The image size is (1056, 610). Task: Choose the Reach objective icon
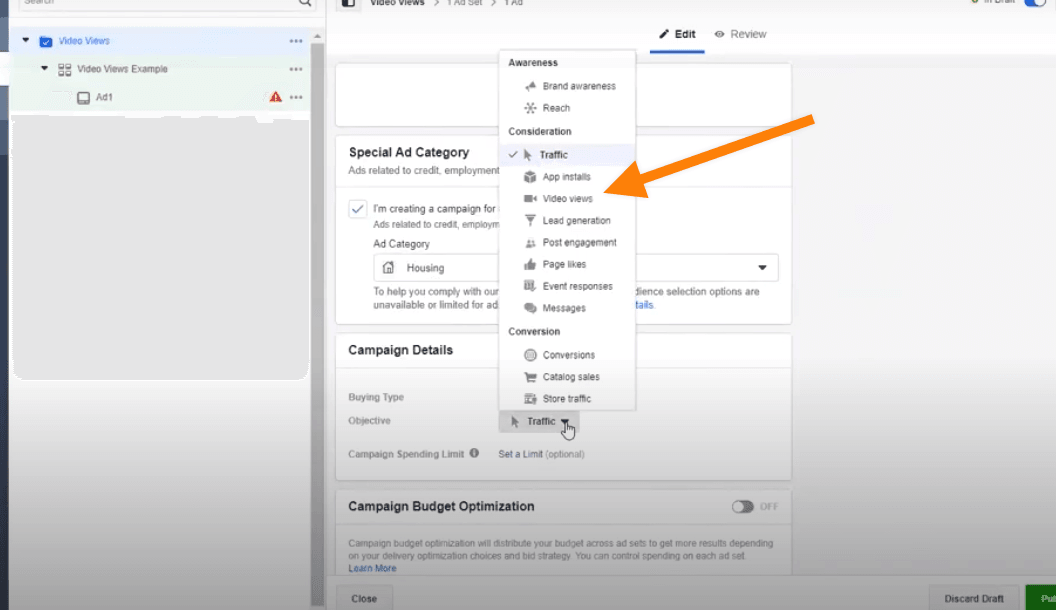531,108
